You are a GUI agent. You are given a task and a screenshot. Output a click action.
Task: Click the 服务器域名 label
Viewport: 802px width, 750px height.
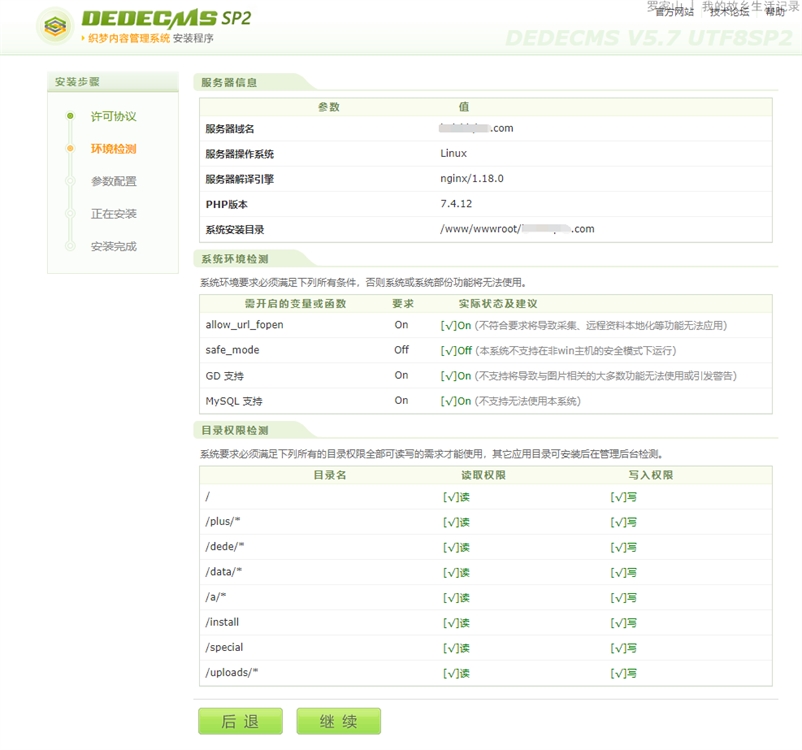tap(230, 129)
